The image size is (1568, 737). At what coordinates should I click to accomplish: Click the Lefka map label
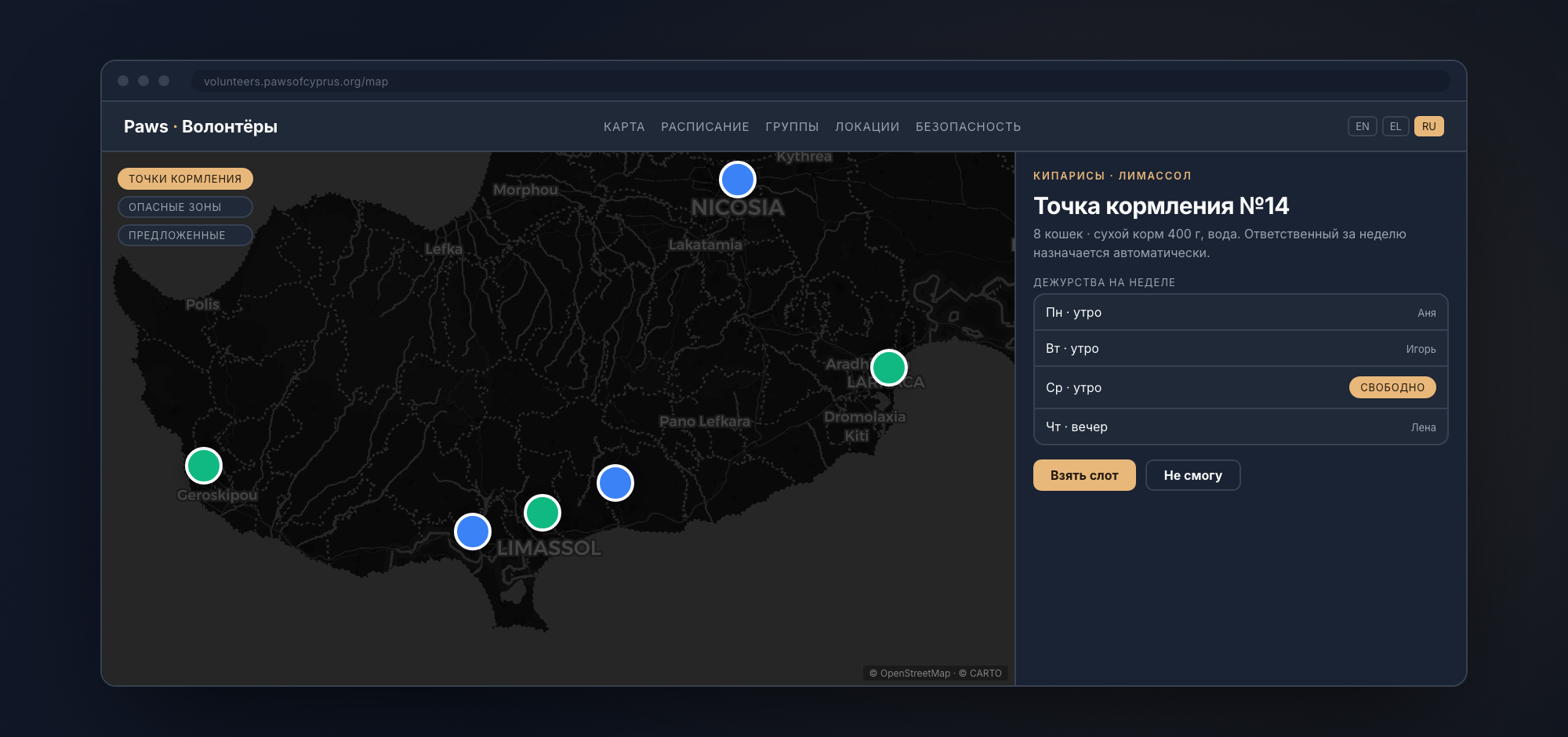tap(444, 249)
